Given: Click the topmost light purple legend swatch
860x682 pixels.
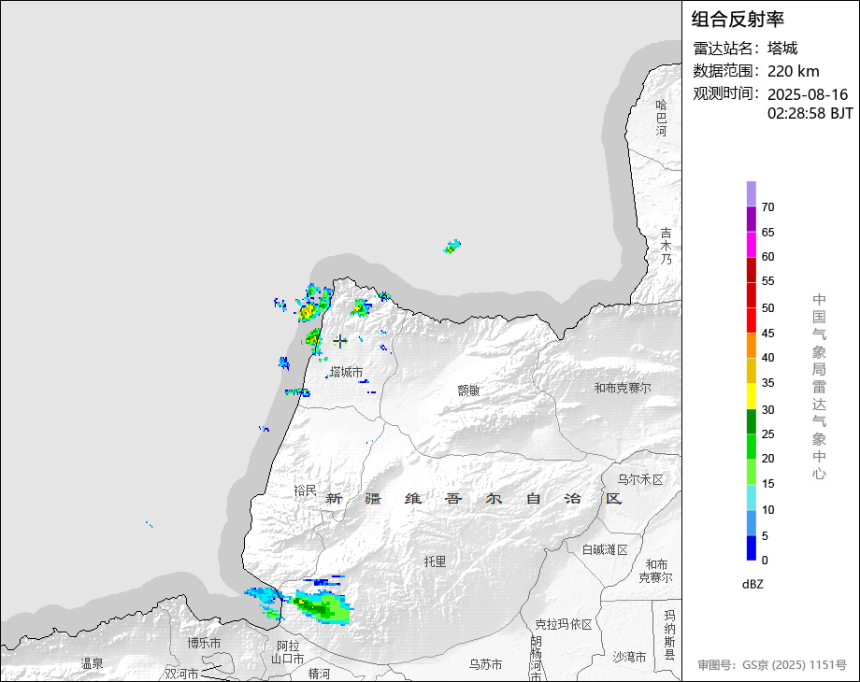Looking at the screenshot, I should pyautogui.click(x=751, y=194).
